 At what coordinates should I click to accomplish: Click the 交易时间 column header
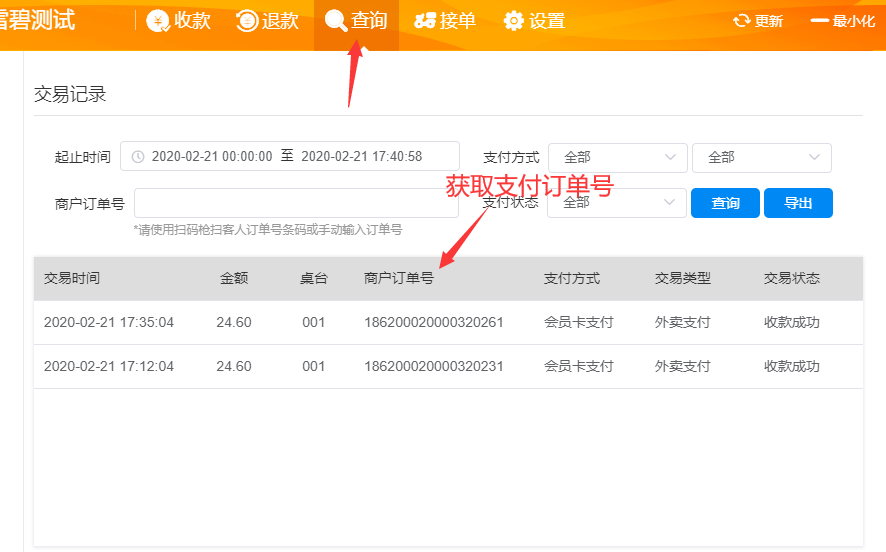(x=72, y=279)
